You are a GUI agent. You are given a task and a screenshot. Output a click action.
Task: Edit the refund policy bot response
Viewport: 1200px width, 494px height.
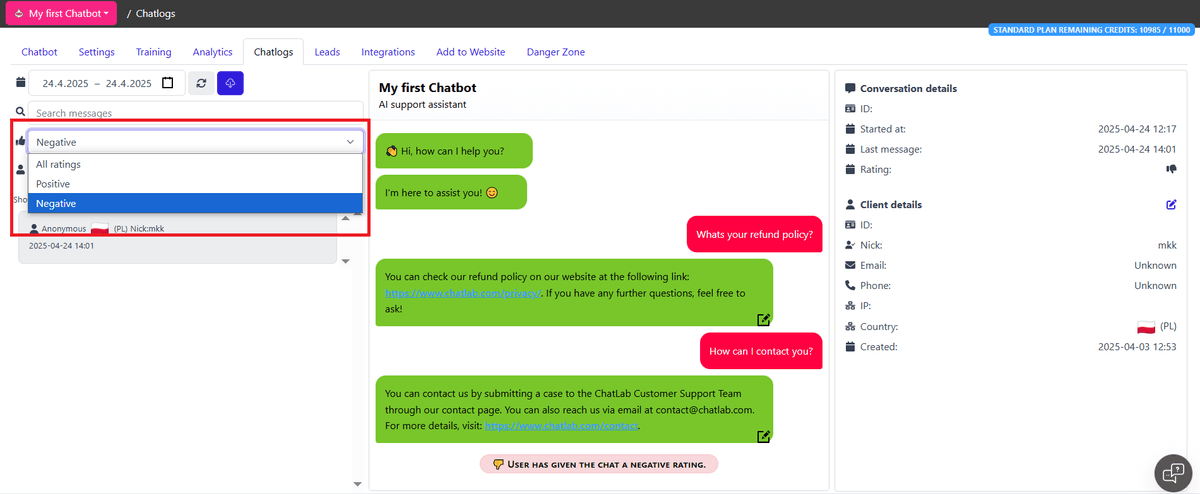(x=763, y=319)
